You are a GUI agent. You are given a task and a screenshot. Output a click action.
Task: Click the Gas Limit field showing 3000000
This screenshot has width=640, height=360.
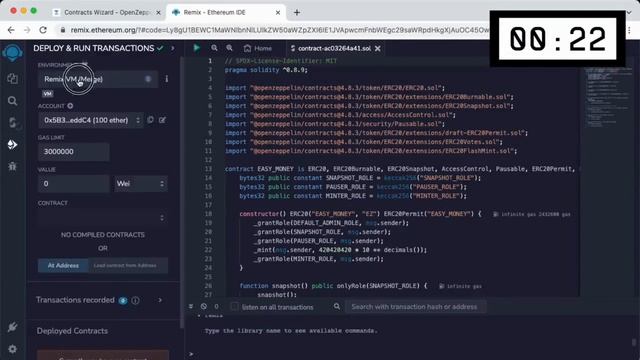point(73,151)
